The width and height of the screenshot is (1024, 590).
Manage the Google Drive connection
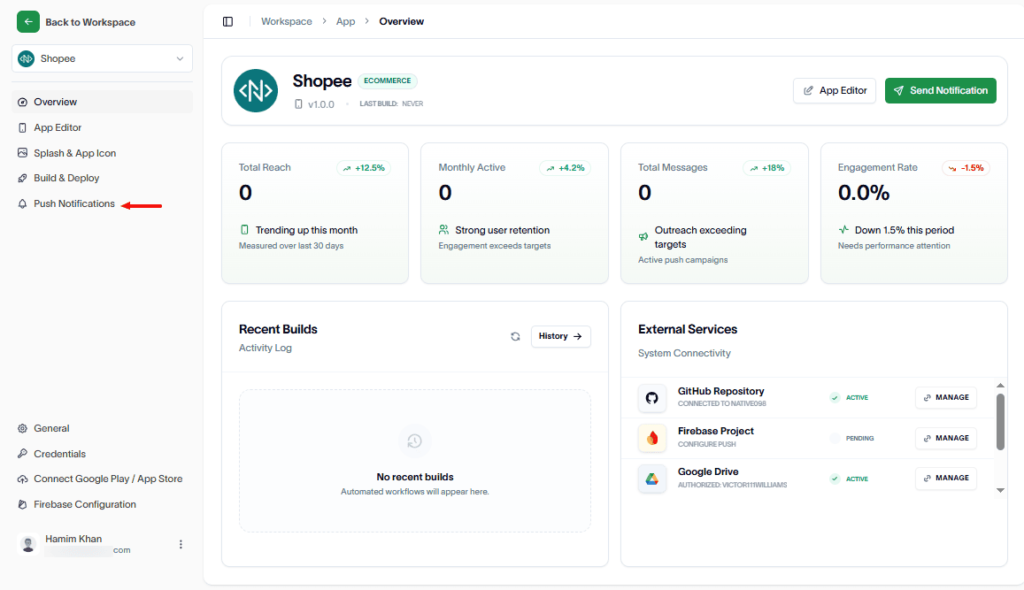pos(946,478)
